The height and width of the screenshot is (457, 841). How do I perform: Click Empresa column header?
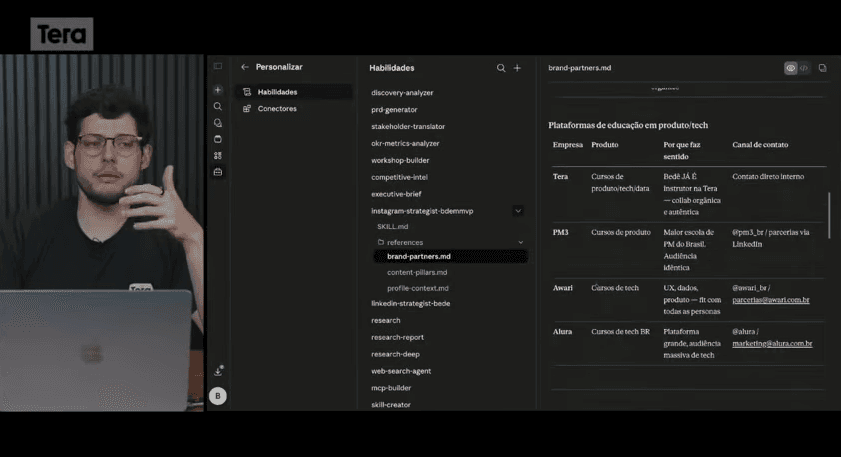click(567, 145)
